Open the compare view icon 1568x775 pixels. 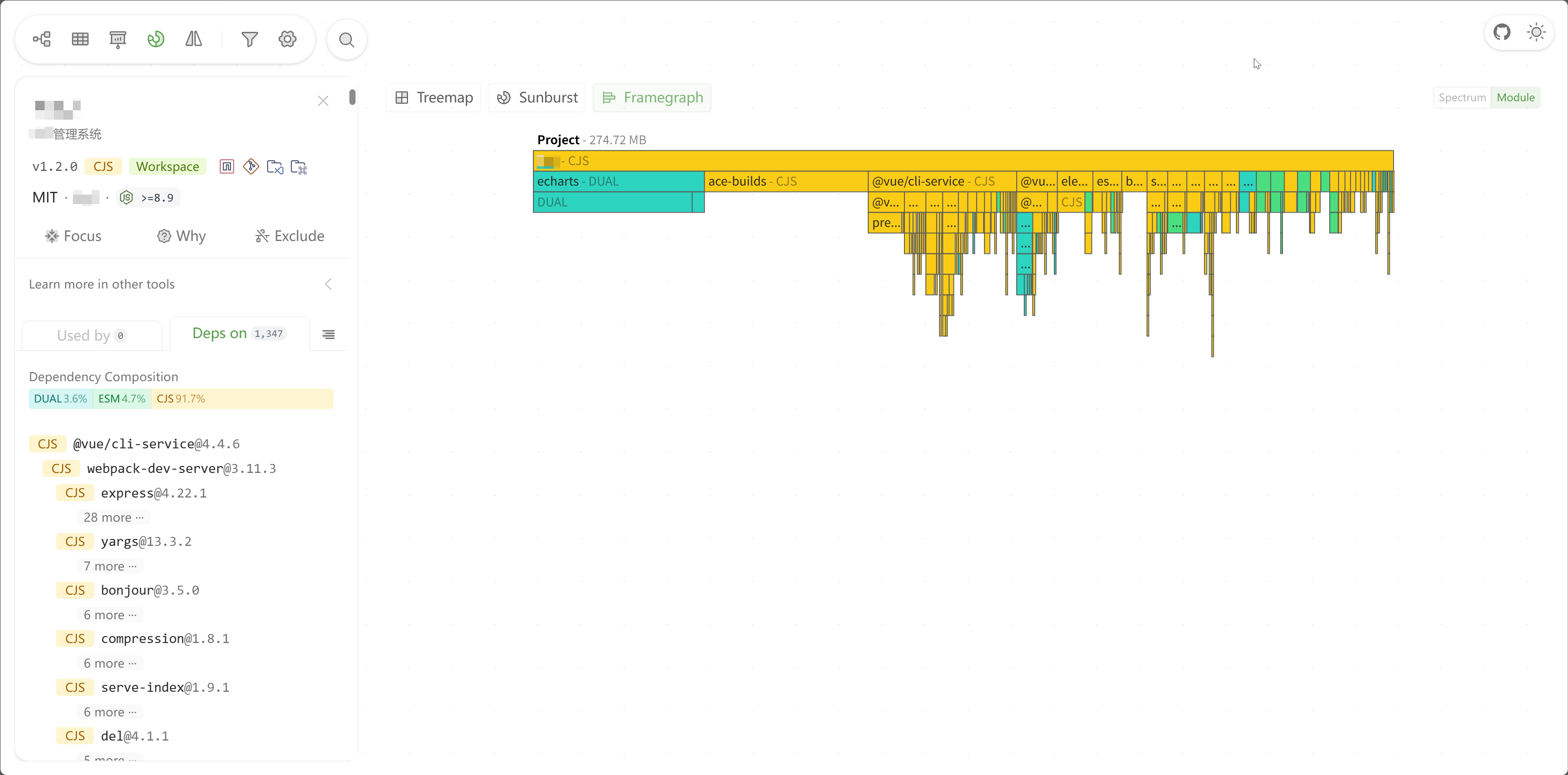(x=194, y=40)
